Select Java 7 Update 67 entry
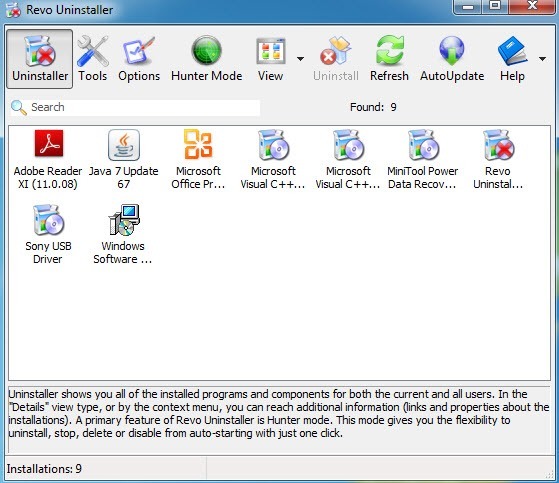559x483 pixels. (x=123, y=160)
